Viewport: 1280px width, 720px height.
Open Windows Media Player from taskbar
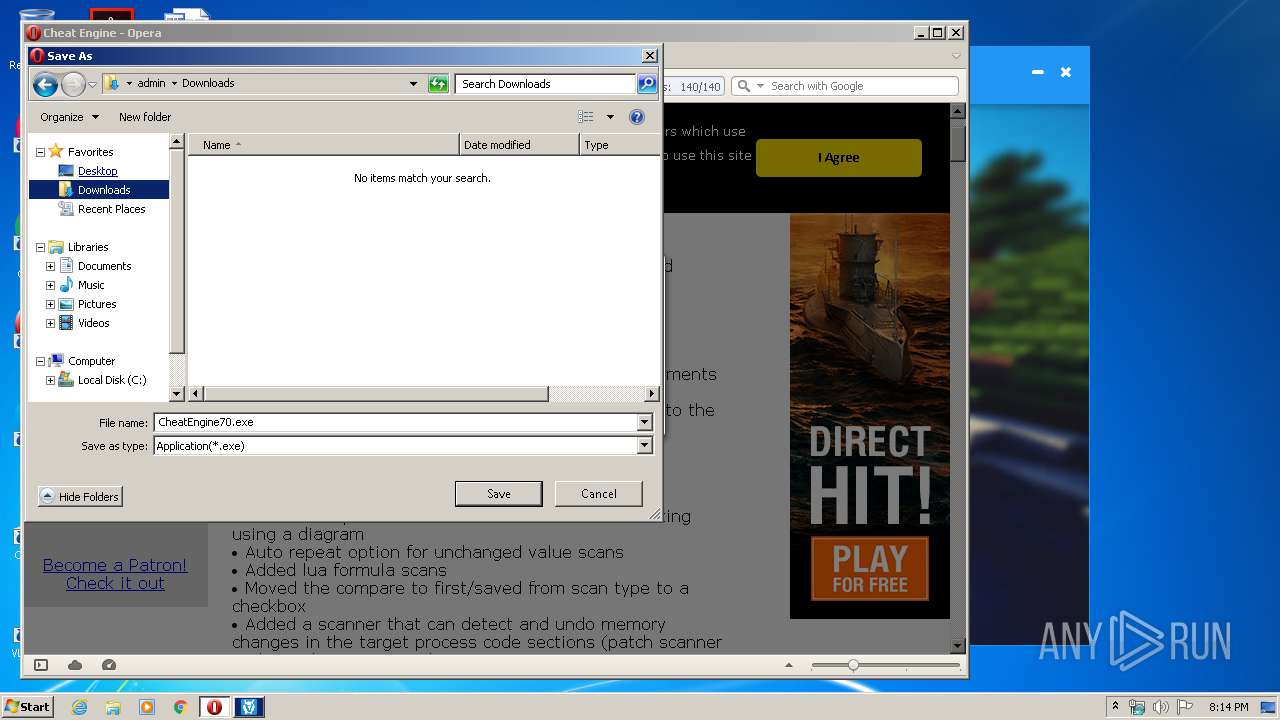coord(147,707)
